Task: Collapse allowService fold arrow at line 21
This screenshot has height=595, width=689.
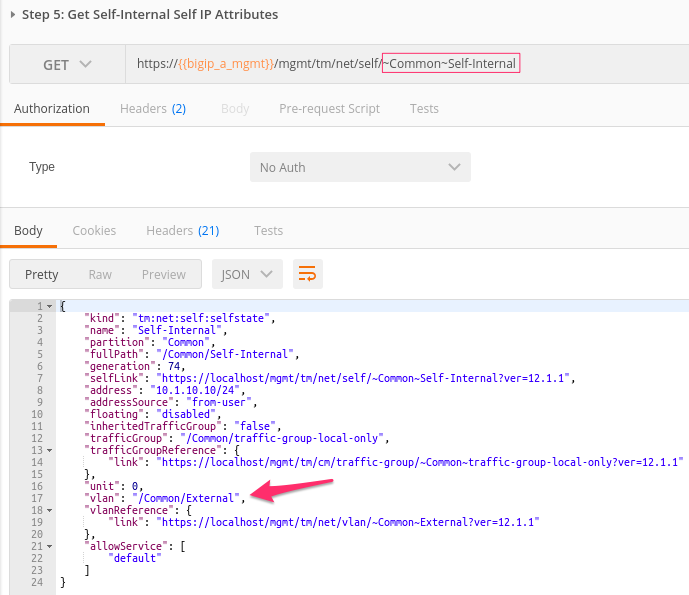Action: click(50, 547)
